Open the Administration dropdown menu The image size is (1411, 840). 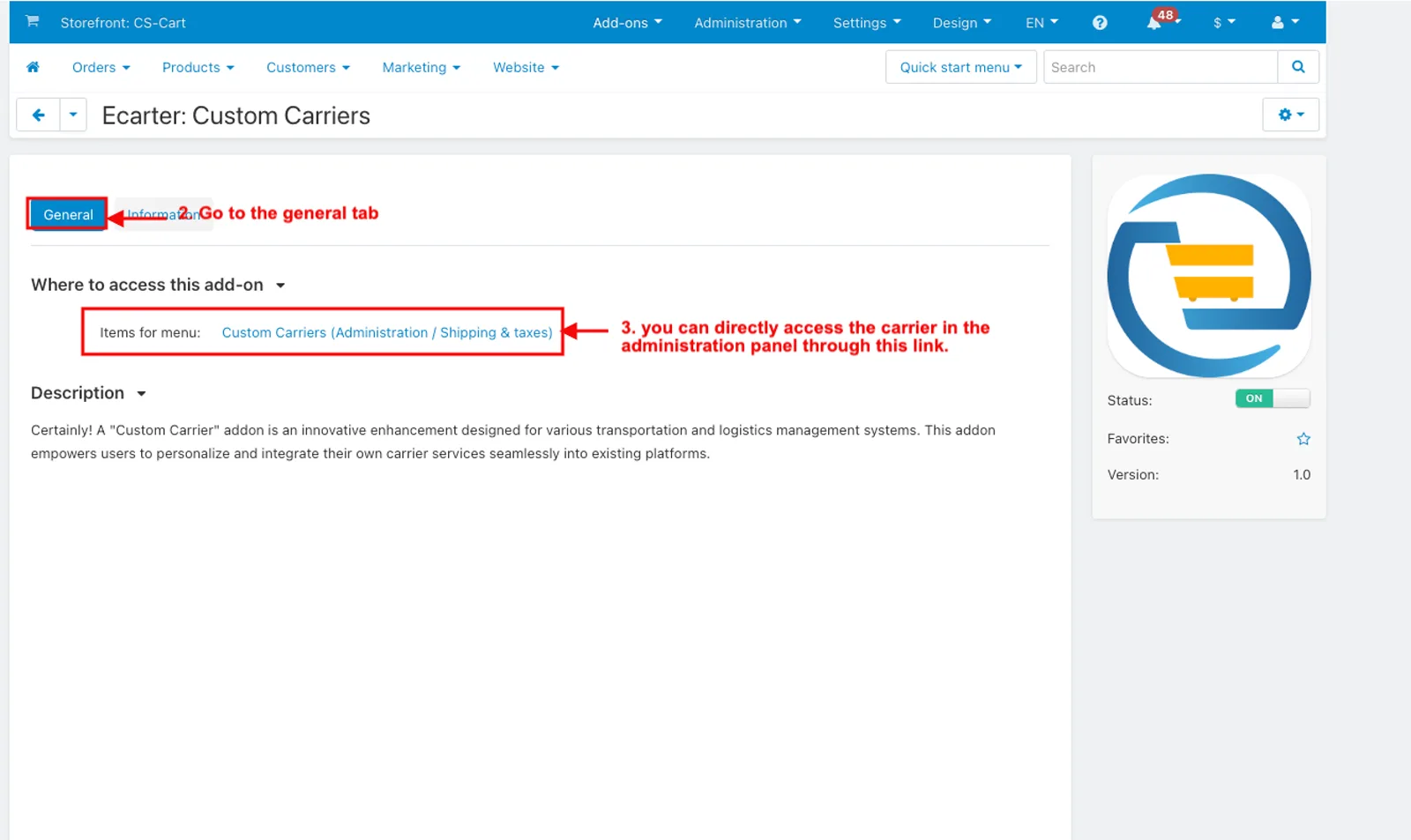click(748, 23)
